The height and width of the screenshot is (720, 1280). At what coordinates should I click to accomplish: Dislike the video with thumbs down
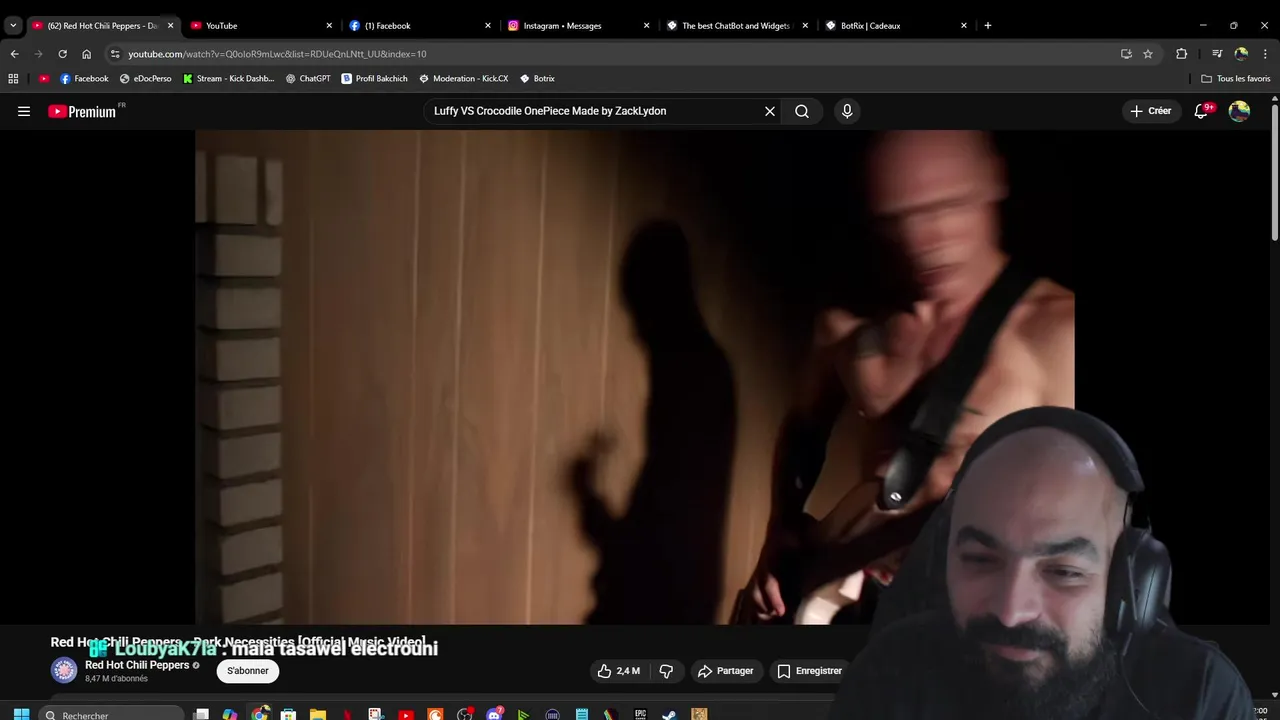click(666, 671)
